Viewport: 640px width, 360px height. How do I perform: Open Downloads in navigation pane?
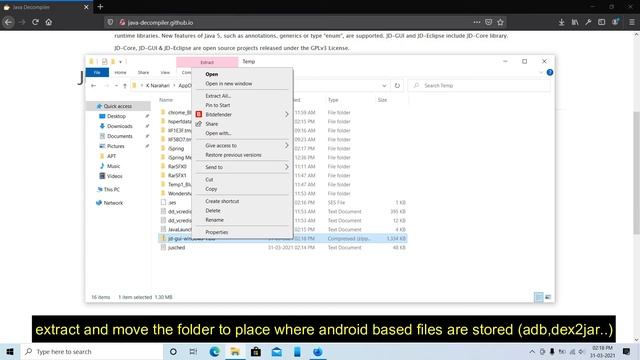(120, 126)
